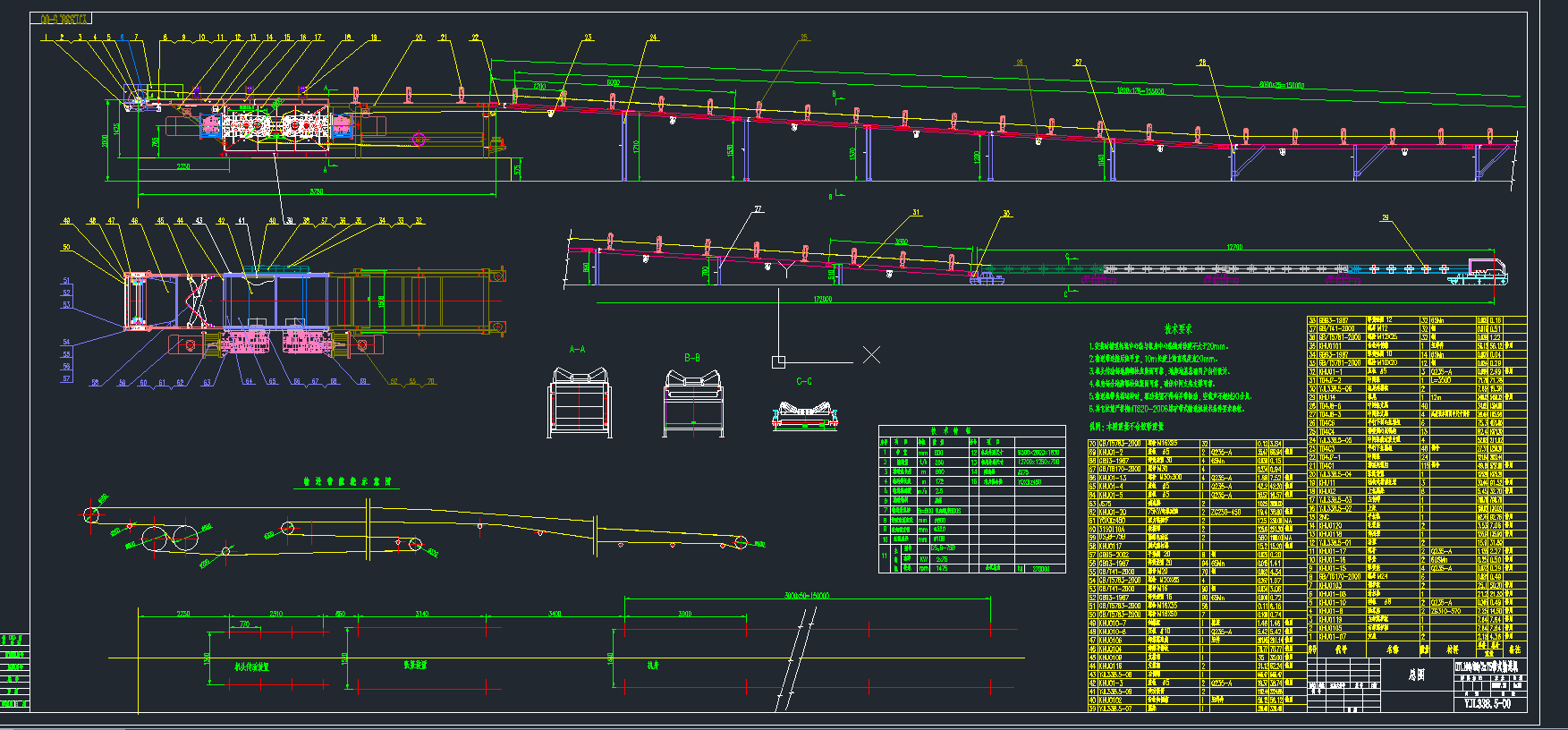
Task: Click the magenta circle pulley in elevation view
Action: pyautogui.click(x=418, y=139)
